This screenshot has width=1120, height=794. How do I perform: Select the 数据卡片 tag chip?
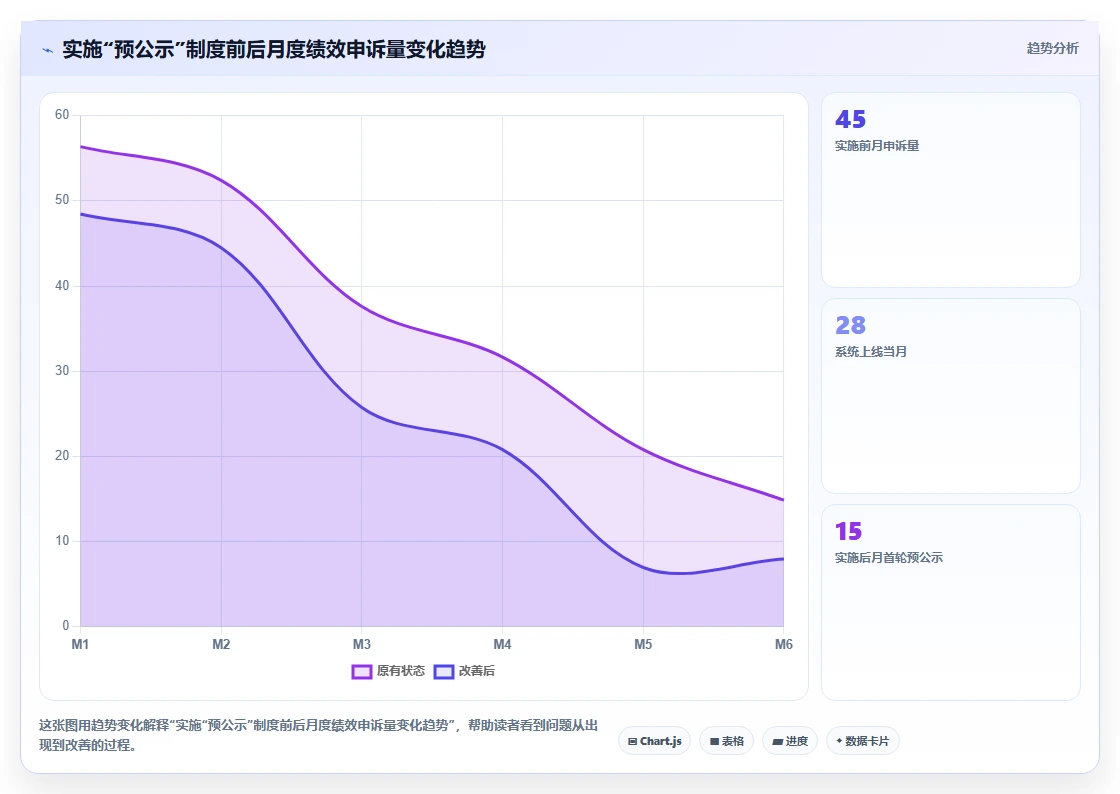pos(863,741)
